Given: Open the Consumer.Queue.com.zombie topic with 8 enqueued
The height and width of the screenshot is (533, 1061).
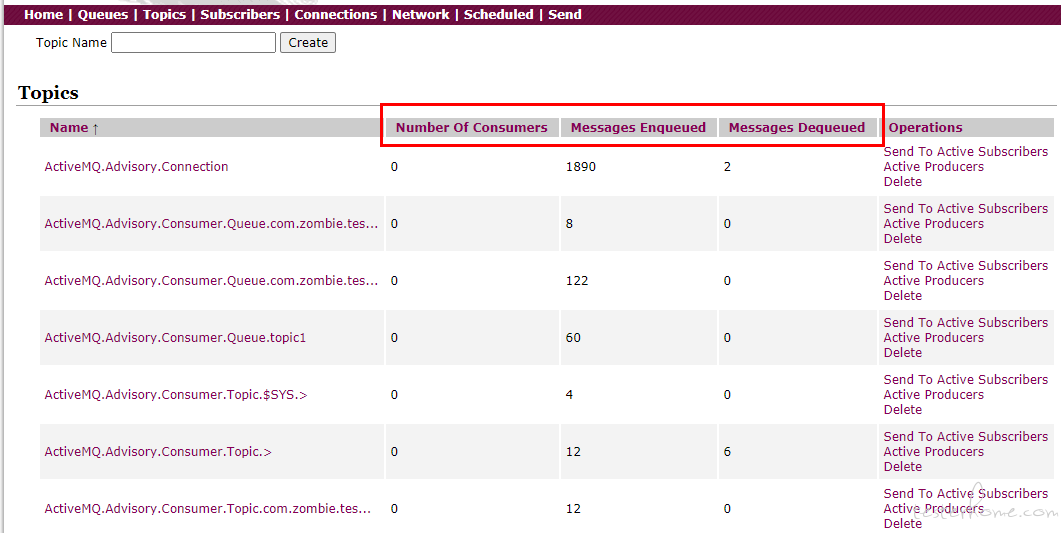Looking at the screenshot, I should pos(211,223).
